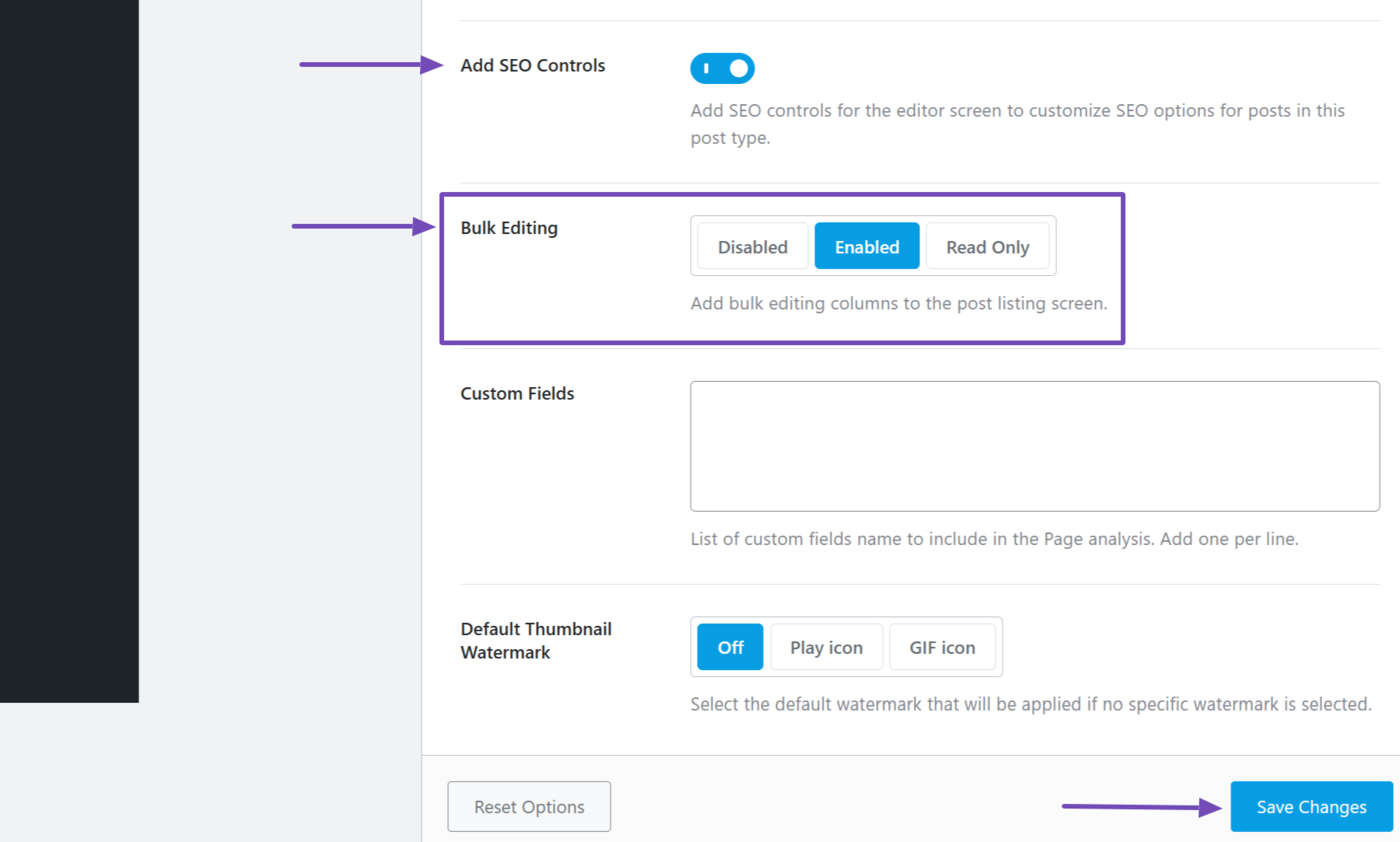Screen dimensions: 1400x842
Task: Choose GIF icon as thumbnail watermark
Action: [x=942, y=646]
